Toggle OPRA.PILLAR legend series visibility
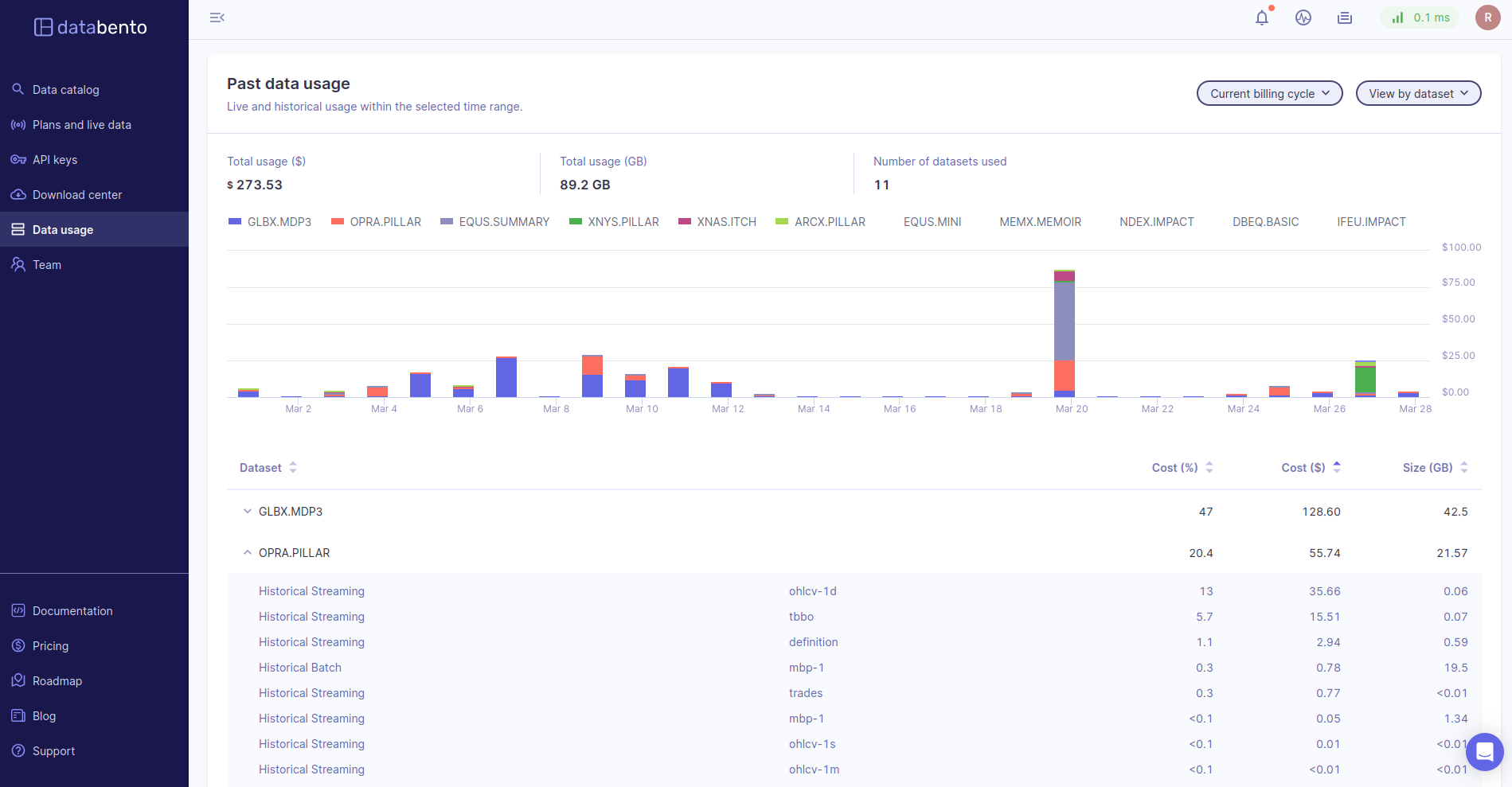 pos(376,222)
